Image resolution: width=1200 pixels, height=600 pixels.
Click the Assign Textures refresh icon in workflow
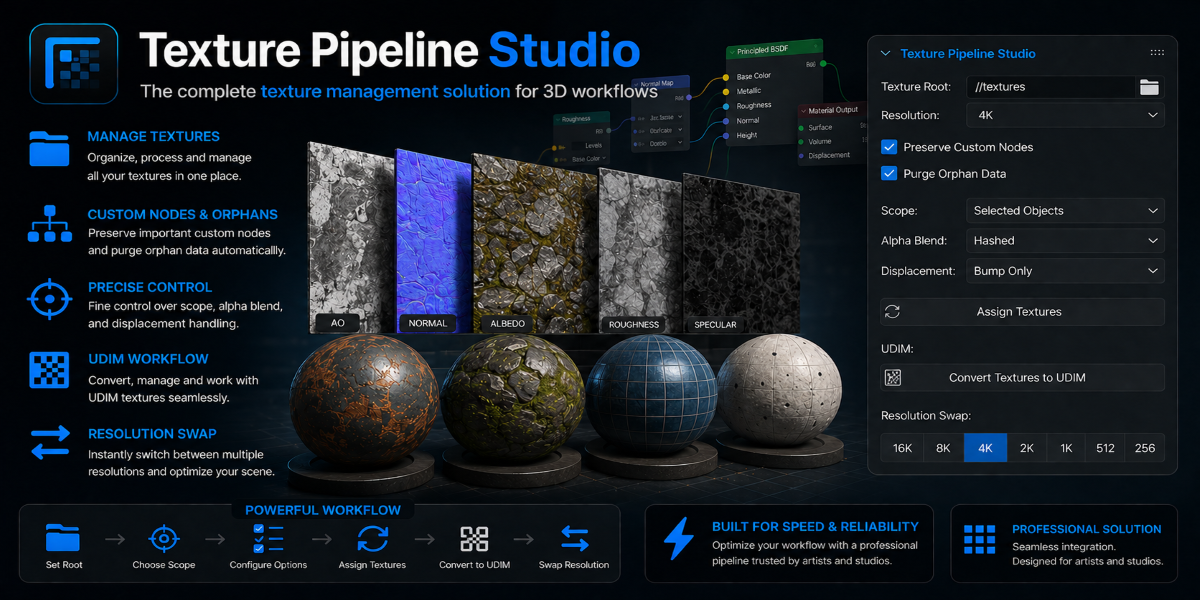click(x=372, y=538)
